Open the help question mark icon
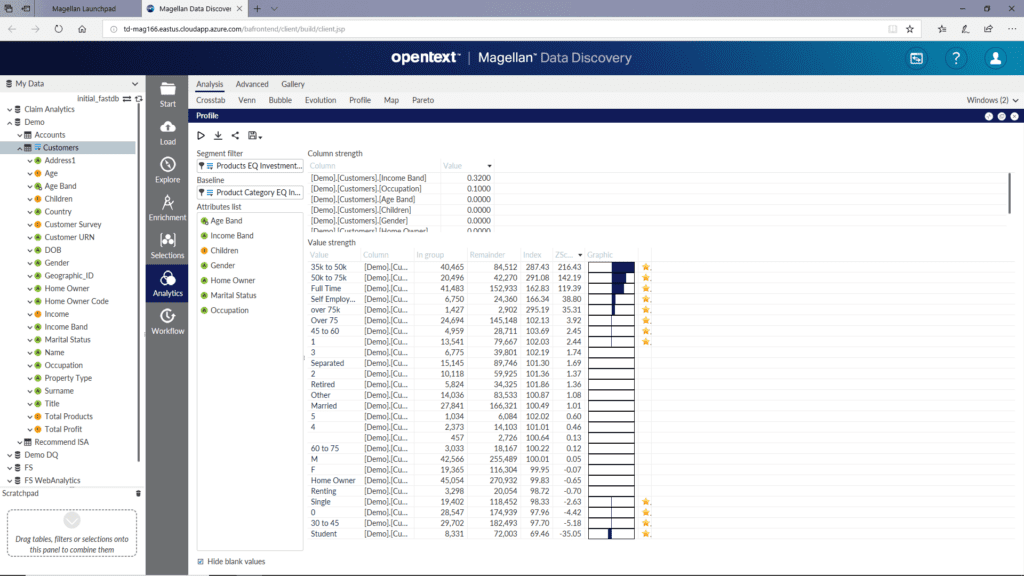This screenshot has width=1024, height=576. click(x=956, y=58)
